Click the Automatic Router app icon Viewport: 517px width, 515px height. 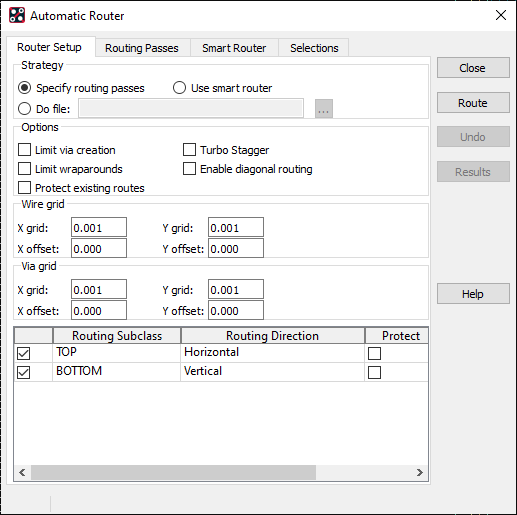[17, 15]
